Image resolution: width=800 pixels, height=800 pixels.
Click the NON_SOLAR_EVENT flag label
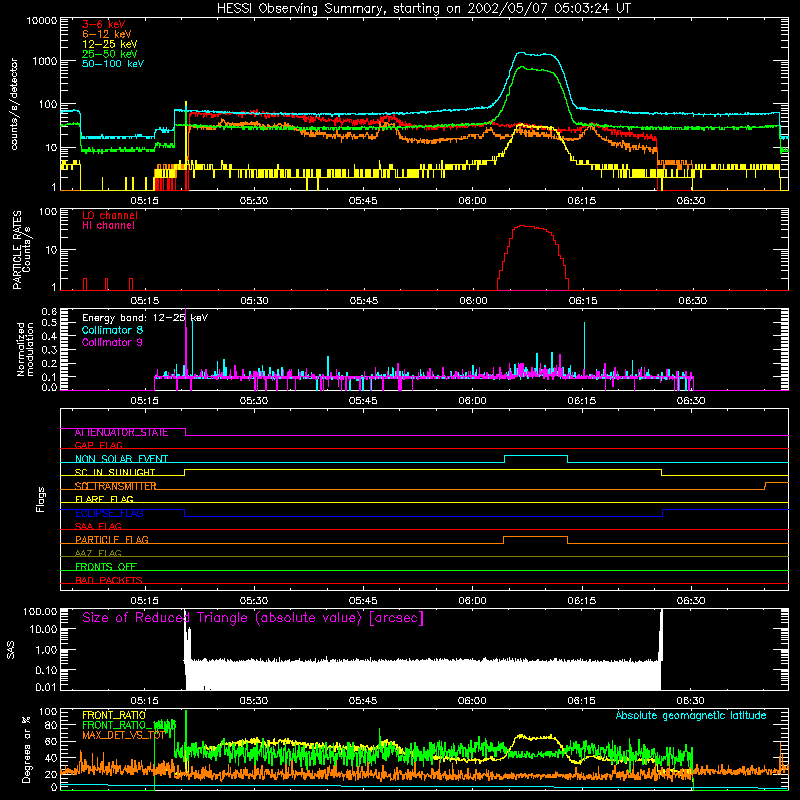pyautogui.click(x=121, y=459)
